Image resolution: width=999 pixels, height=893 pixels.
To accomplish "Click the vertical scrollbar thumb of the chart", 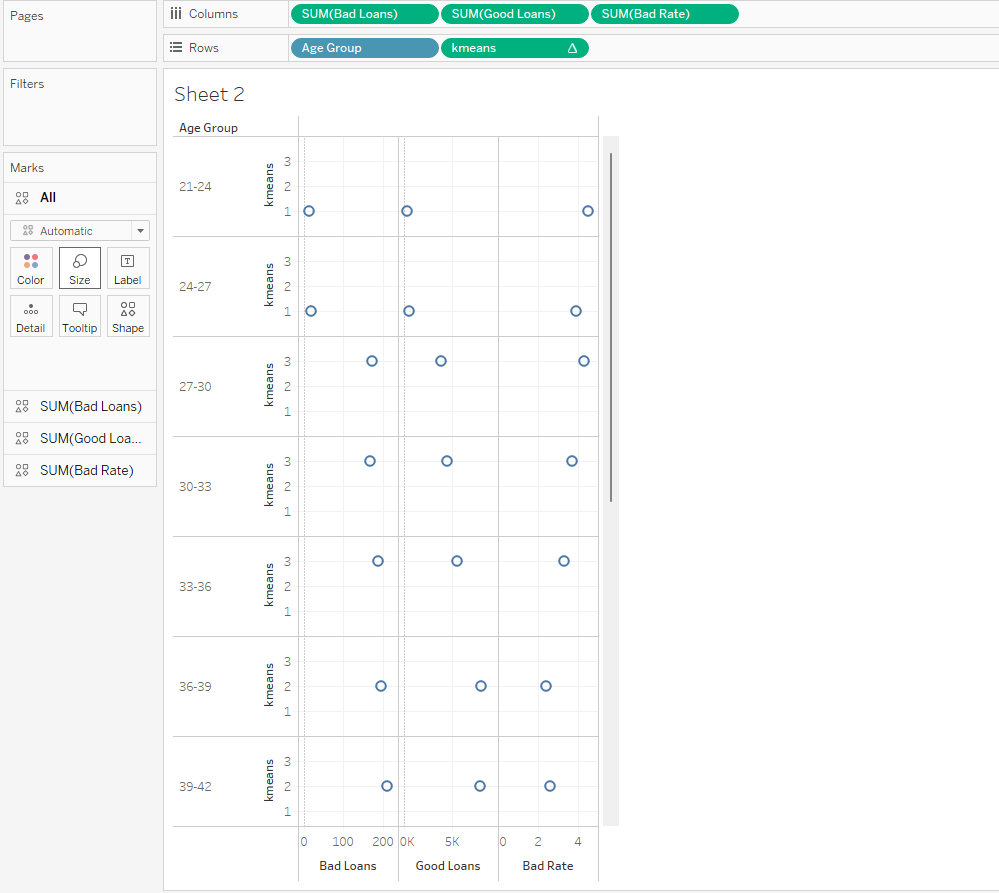I will (x=611, y=327).
